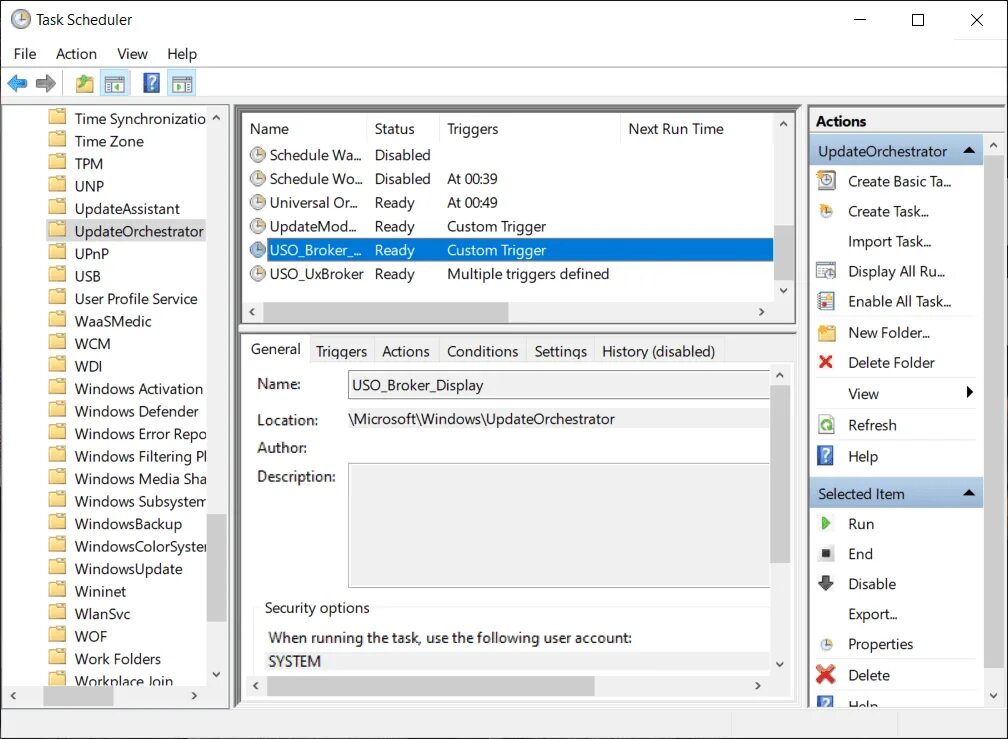Toggle the Show/Hide Console Tree icon

pyautogui.click(x=115, y=84)
